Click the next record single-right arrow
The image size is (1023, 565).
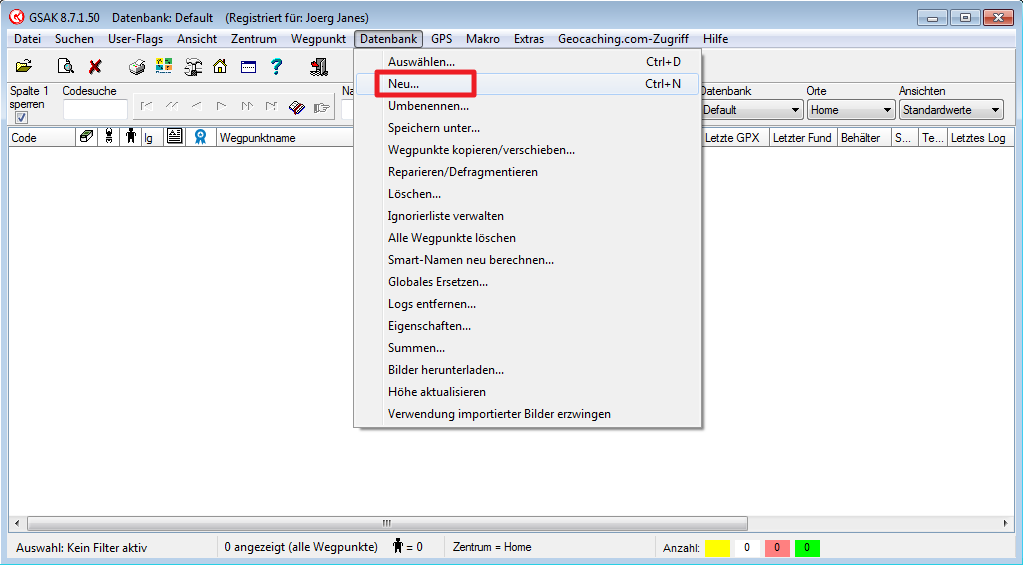click(222, 106)
